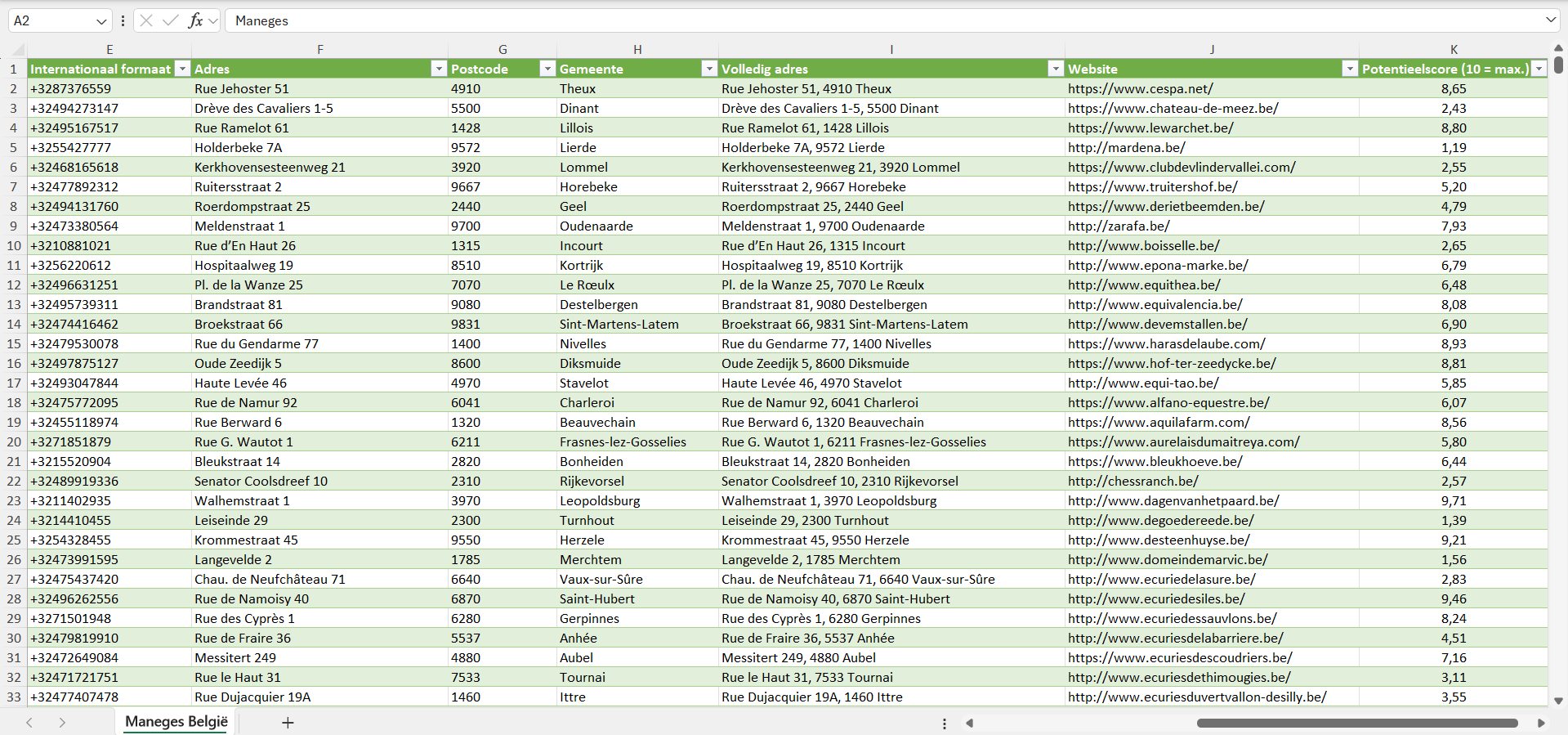Select column G header
1568x735 pixels.
pyautogui.click(x=503, y=49)
